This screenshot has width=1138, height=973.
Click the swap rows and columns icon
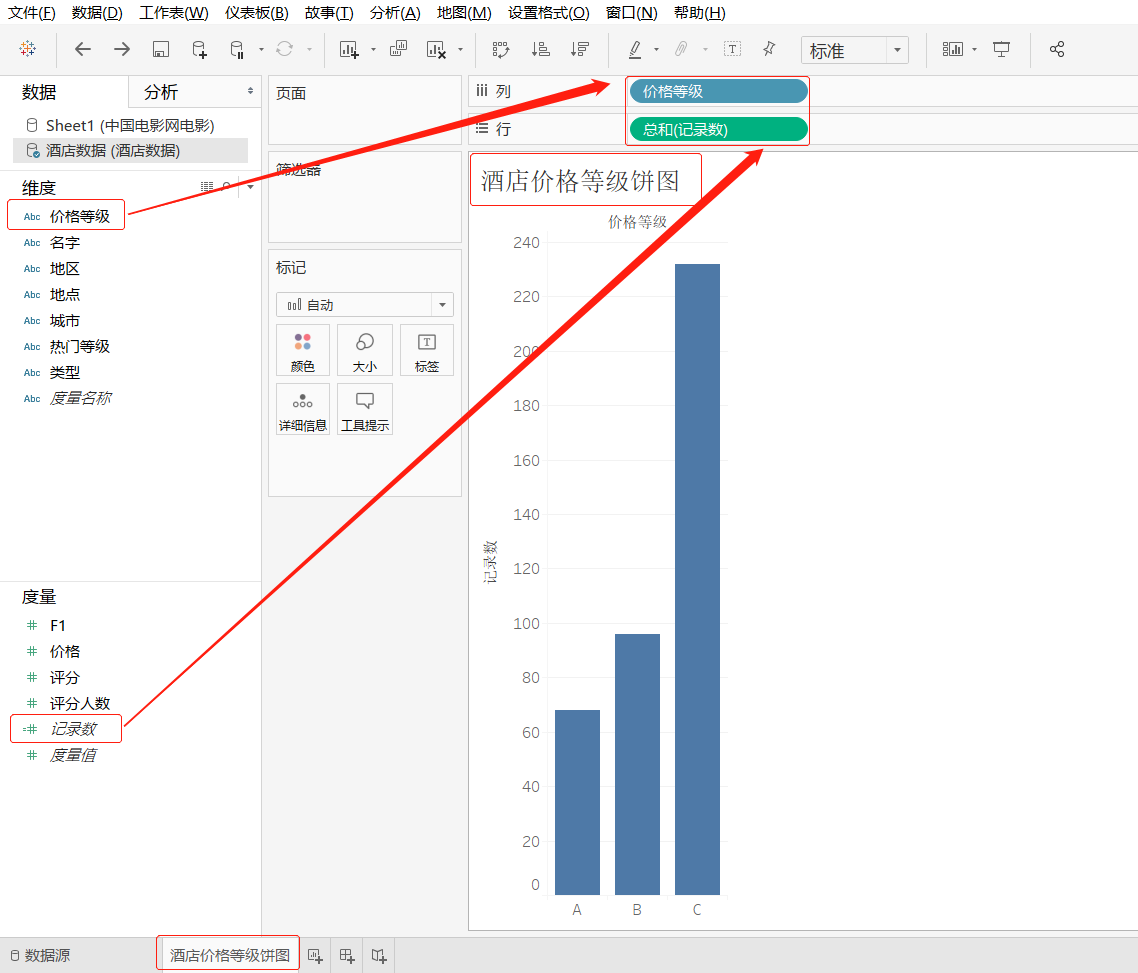501,49
